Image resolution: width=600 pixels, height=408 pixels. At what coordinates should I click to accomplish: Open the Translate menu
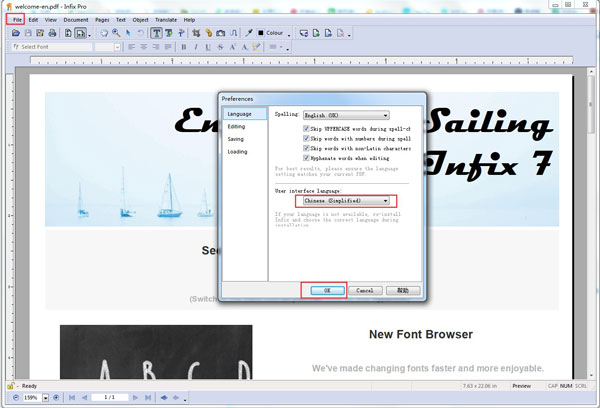pyautogui.click(x=166, y=20)
